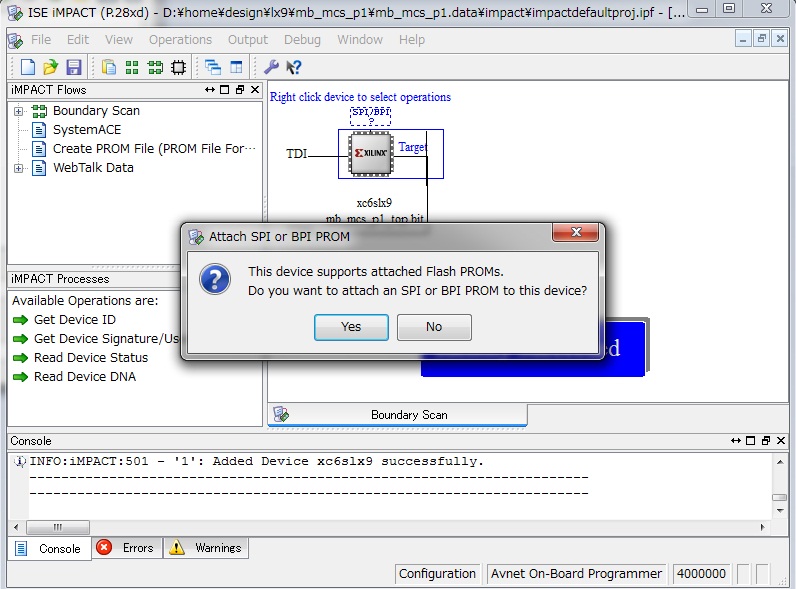Click the duplicate pages toolbar icon
The image size is (796, 589).
coord(109,67)
